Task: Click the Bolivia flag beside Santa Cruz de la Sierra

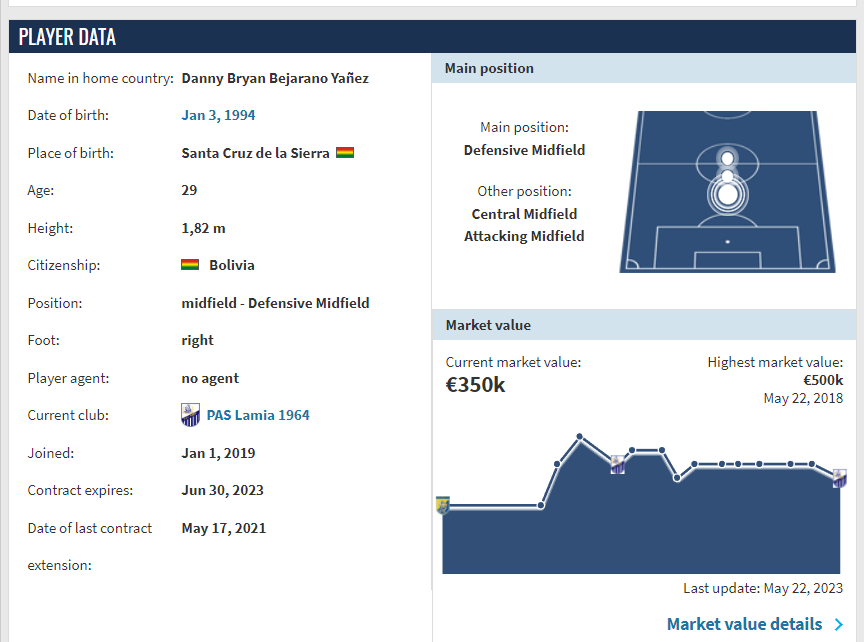Action: pos(345,153)
